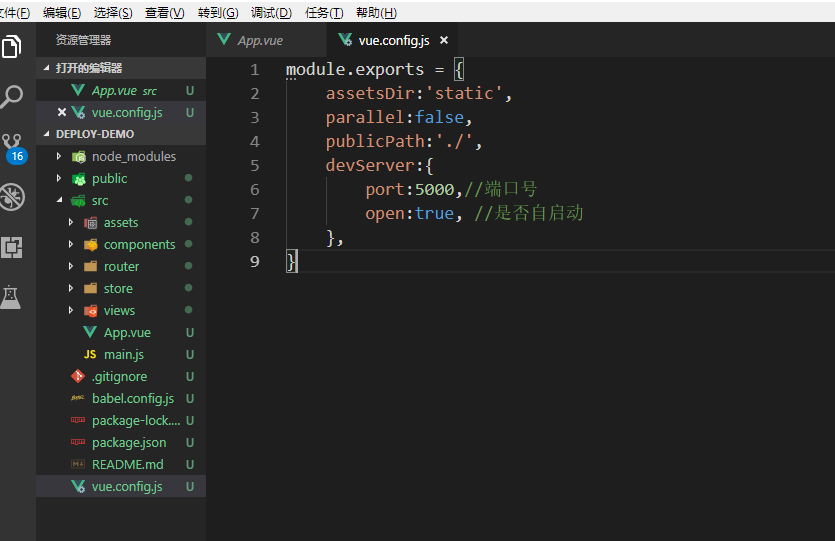The height and width of the screenshot is (541, 835).
Task: Close the vue.config.js editor tab
Action: point(444,40)
